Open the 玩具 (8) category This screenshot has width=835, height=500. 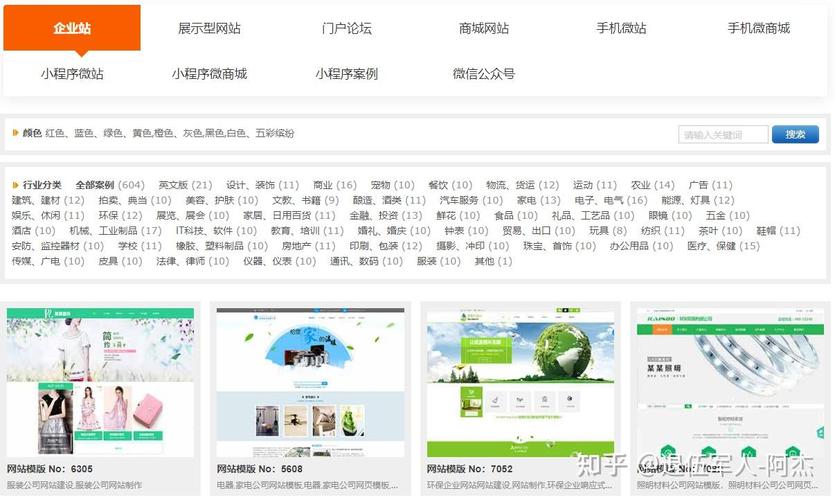point(608,231)
